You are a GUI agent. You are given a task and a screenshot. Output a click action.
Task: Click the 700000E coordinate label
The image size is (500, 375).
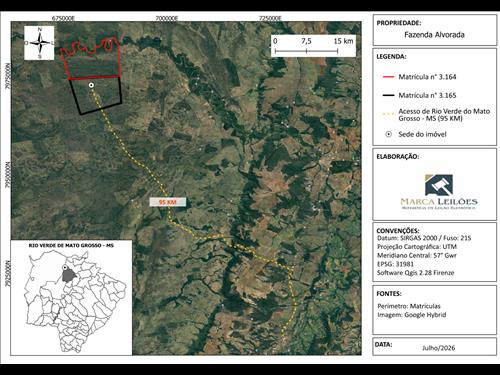166,19
